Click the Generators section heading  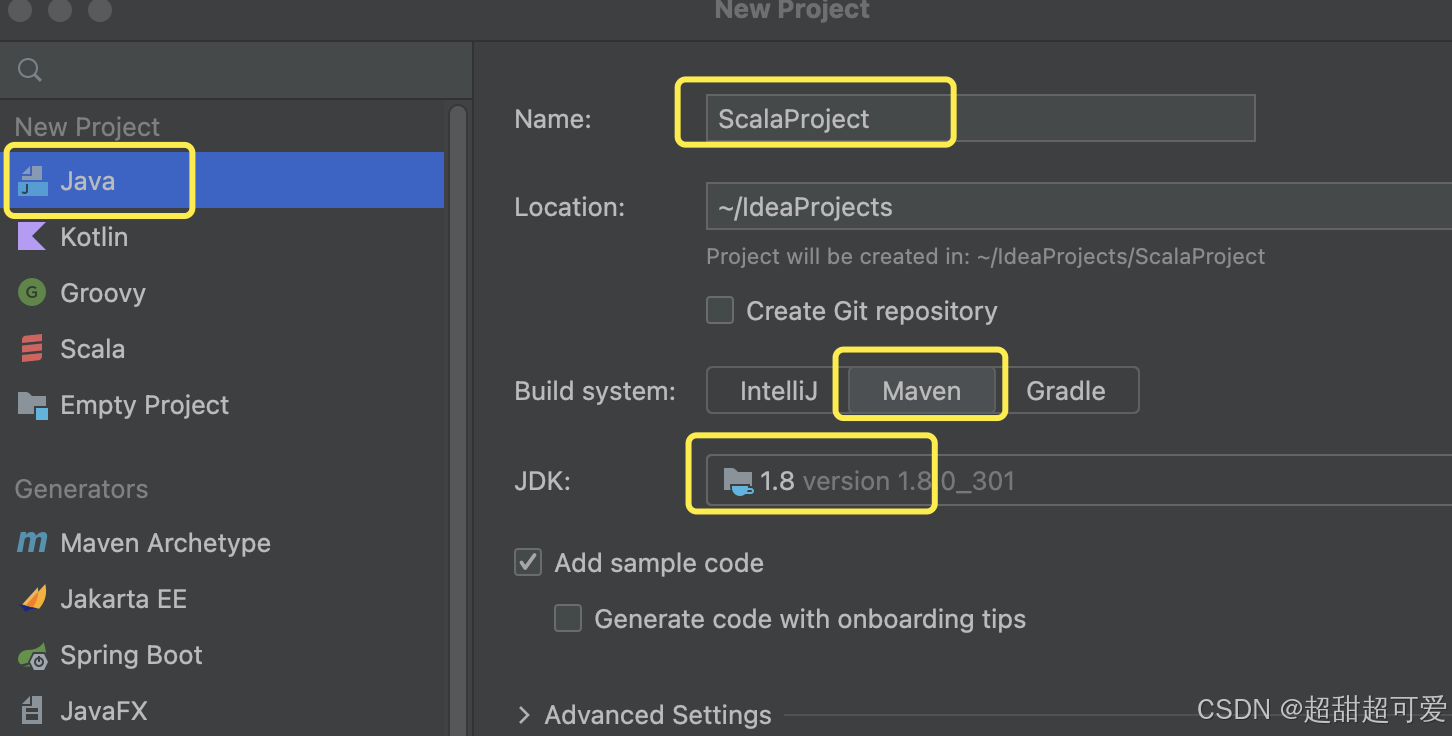click(x=81, y=489)
